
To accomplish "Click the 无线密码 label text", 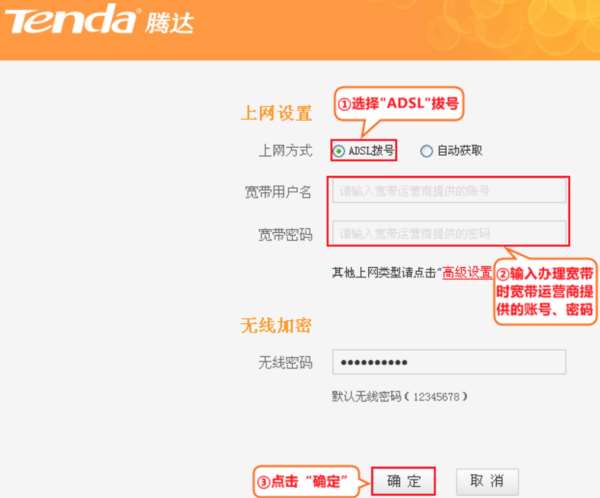I will tap(285, 362).
